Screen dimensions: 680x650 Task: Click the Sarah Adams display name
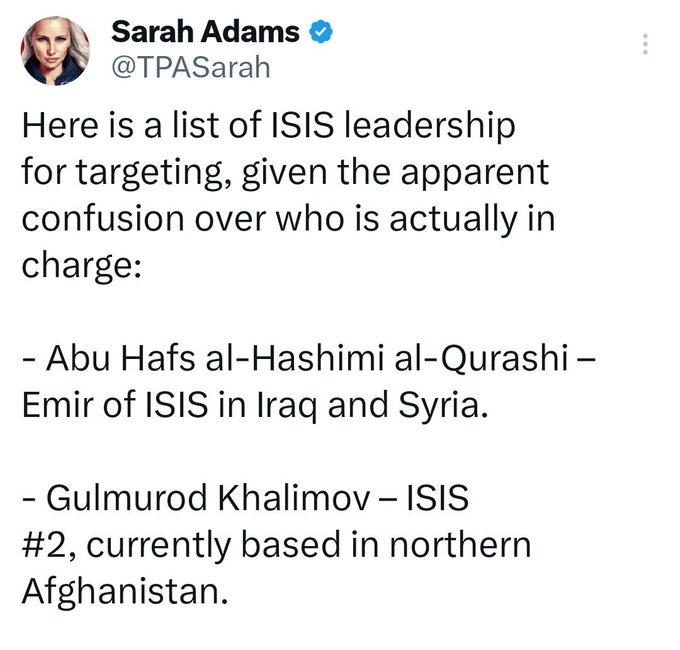pos(205,32)
